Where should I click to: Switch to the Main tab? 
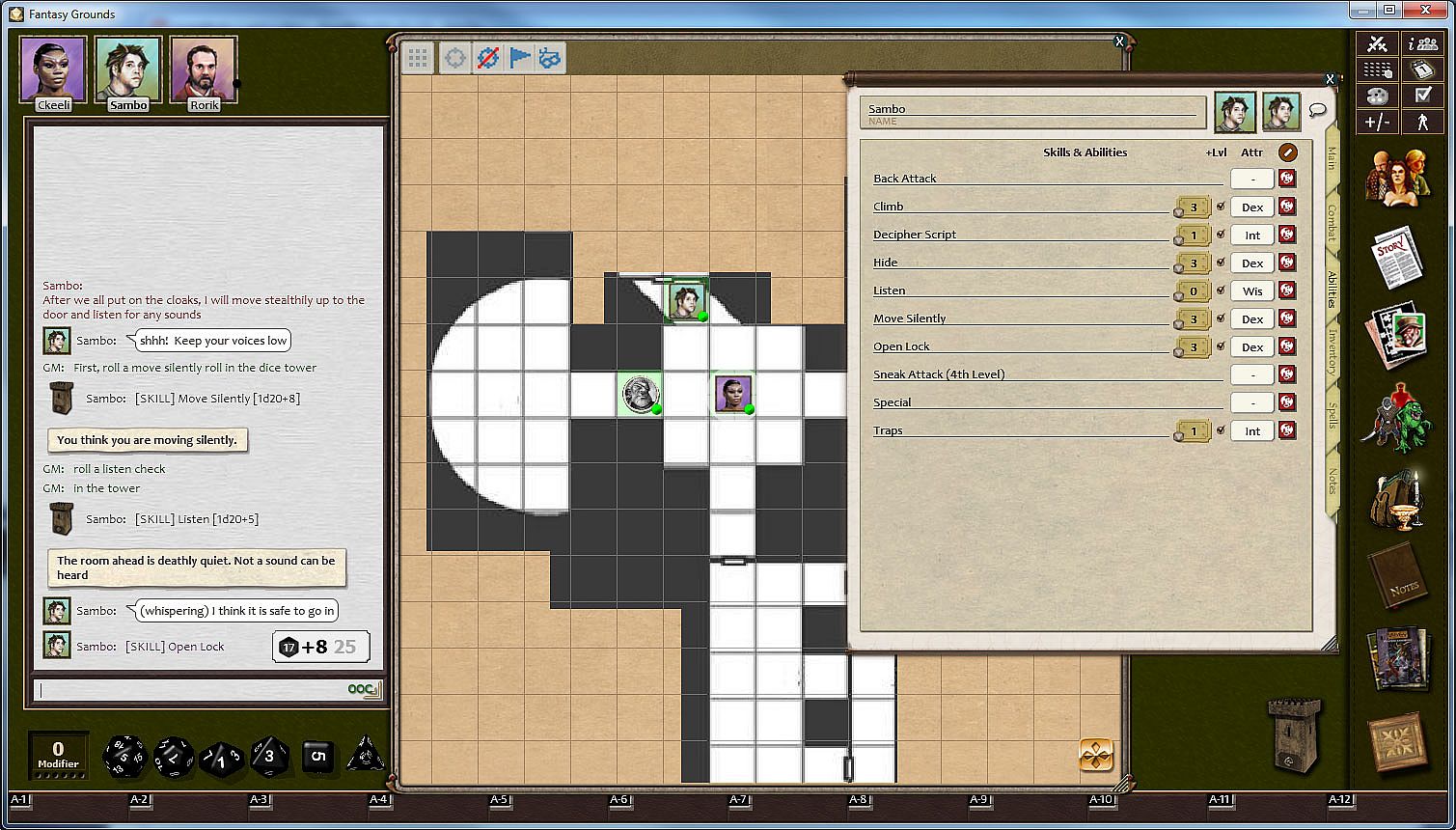(x=1332, y=159)
